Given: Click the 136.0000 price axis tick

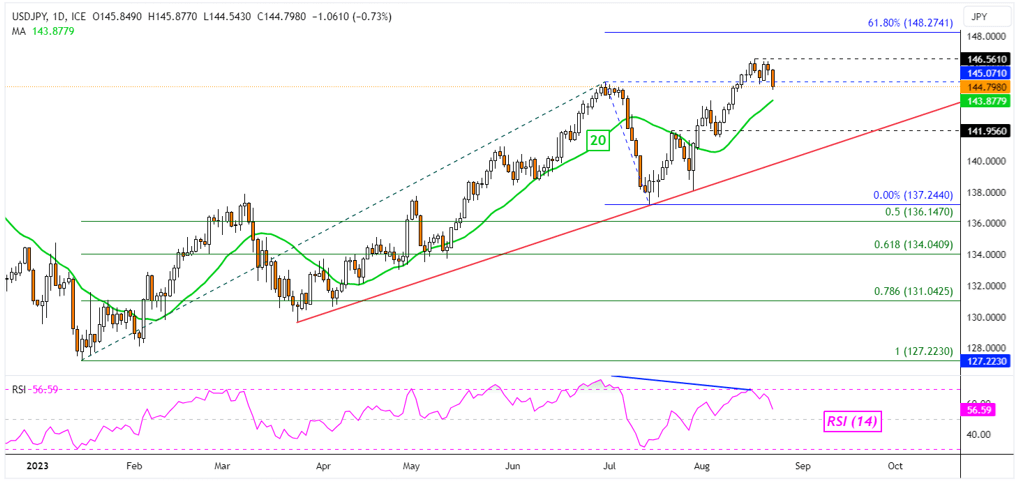Looking at the screenshot, I should 986,224.
